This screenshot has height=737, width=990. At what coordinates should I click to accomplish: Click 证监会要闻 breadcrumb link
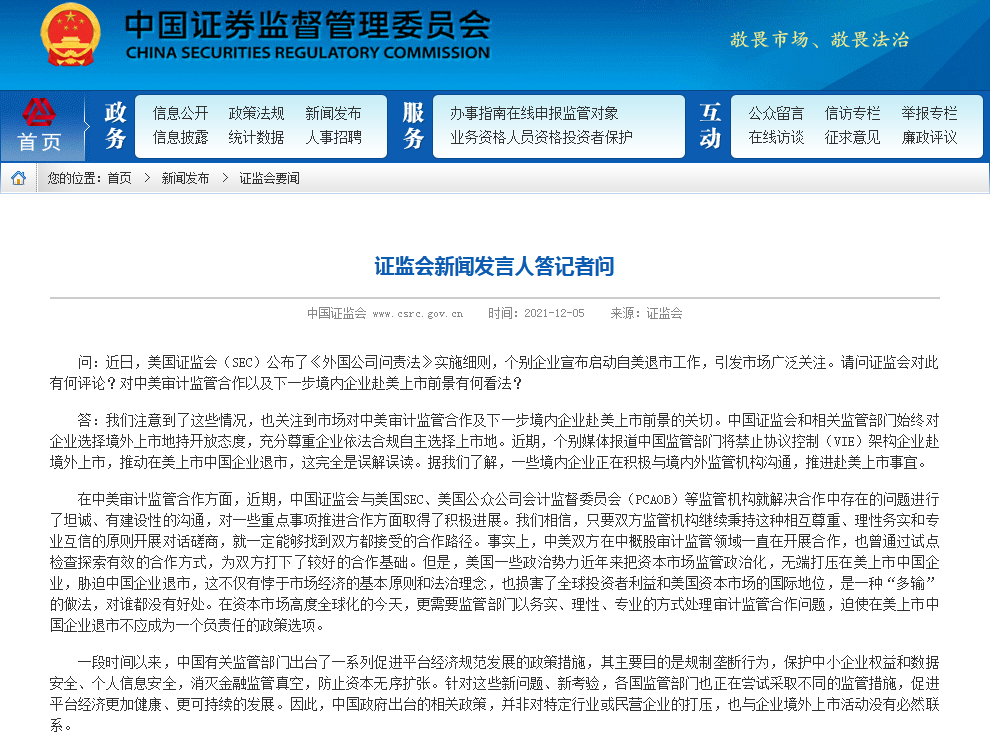pyautogui.click(x=269, y=178)
